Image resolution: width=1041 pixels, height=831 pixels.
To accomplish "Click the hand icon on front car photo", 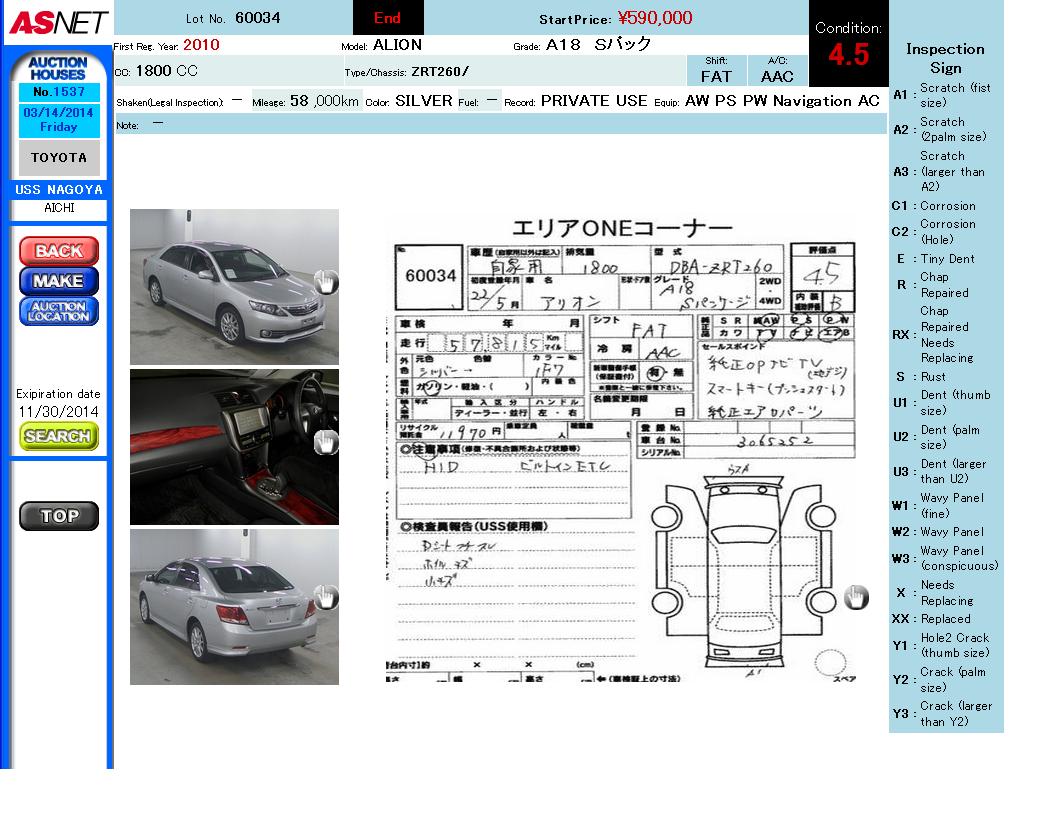I will pos(326,283).
